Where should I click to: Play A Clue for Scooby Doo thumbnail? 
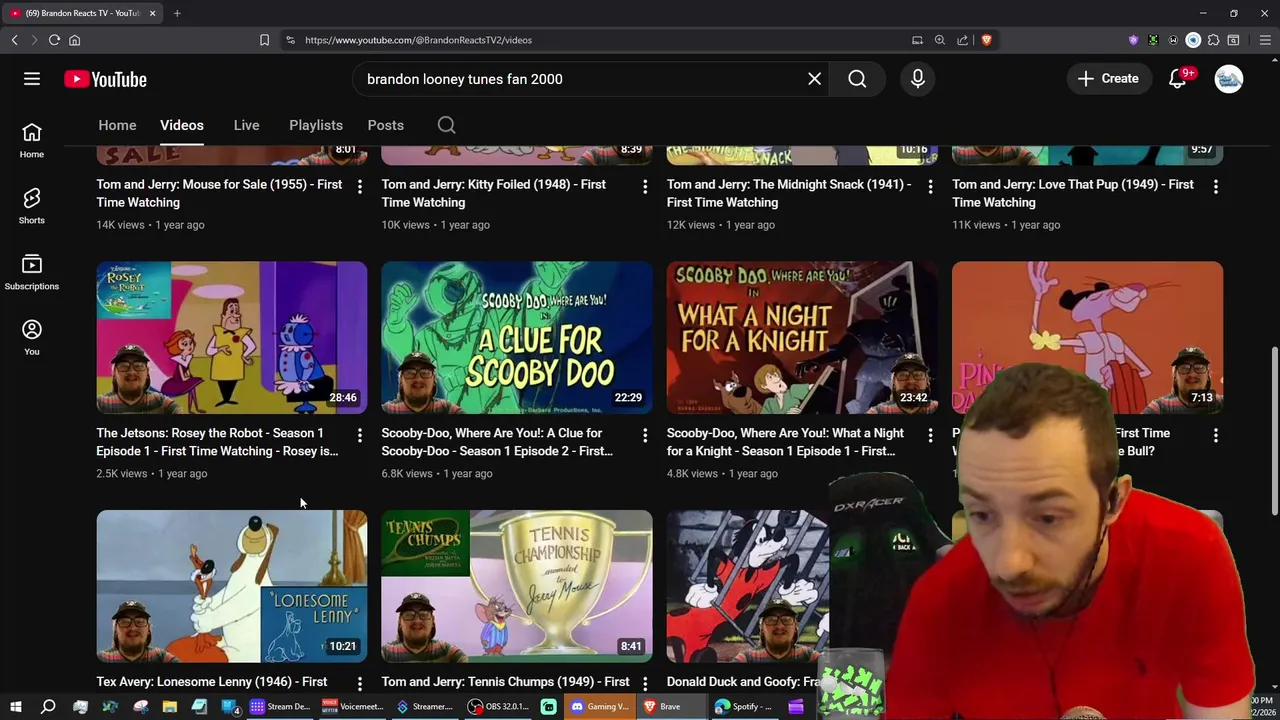tap(517, 338)
